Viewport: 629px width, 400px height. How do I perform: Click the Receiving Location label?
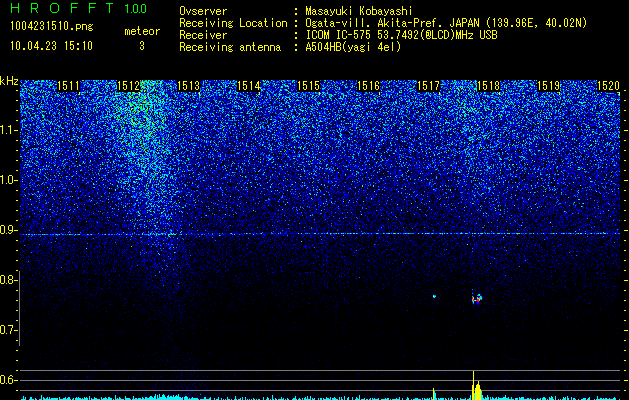click(233, 23)
